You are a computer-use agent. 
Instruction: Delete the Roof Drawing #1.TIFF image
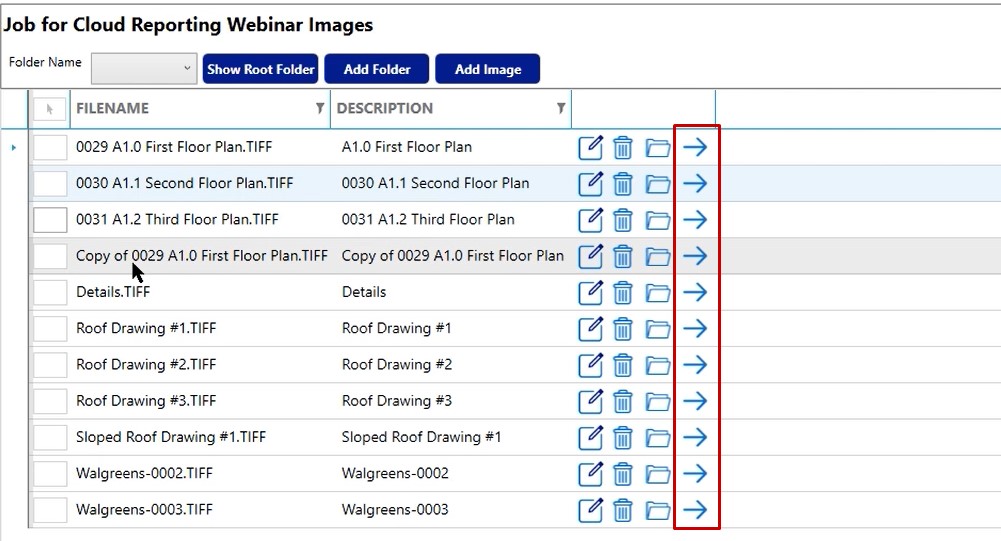tap(623, 329)
